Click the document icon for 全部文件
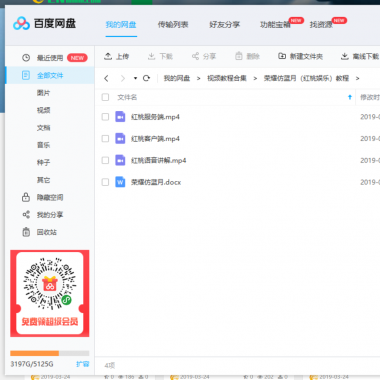Image resolution: width=380 pixels, height=380 pixels. pyautogui.click(x=26, y=75)
